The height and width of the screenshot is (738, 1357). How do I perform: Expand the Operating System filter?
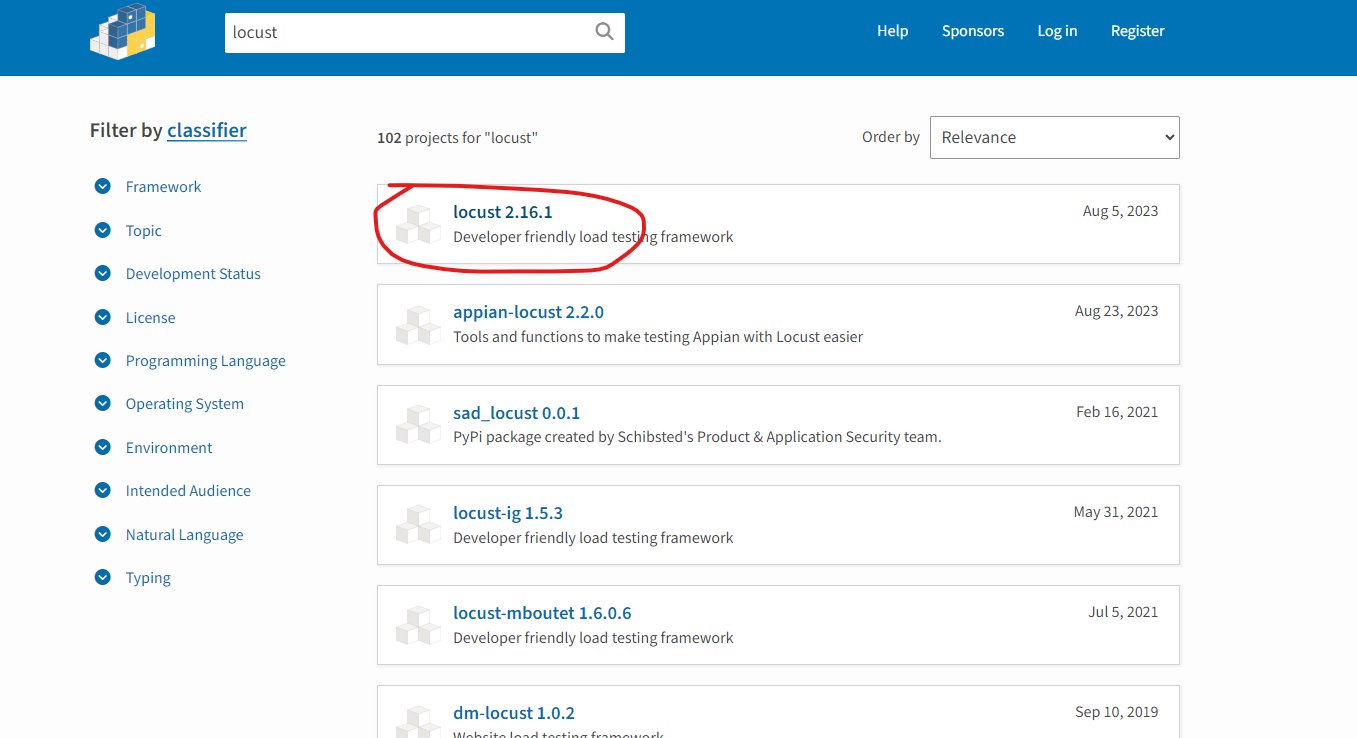pyautogui.click(x=184, y=404)
